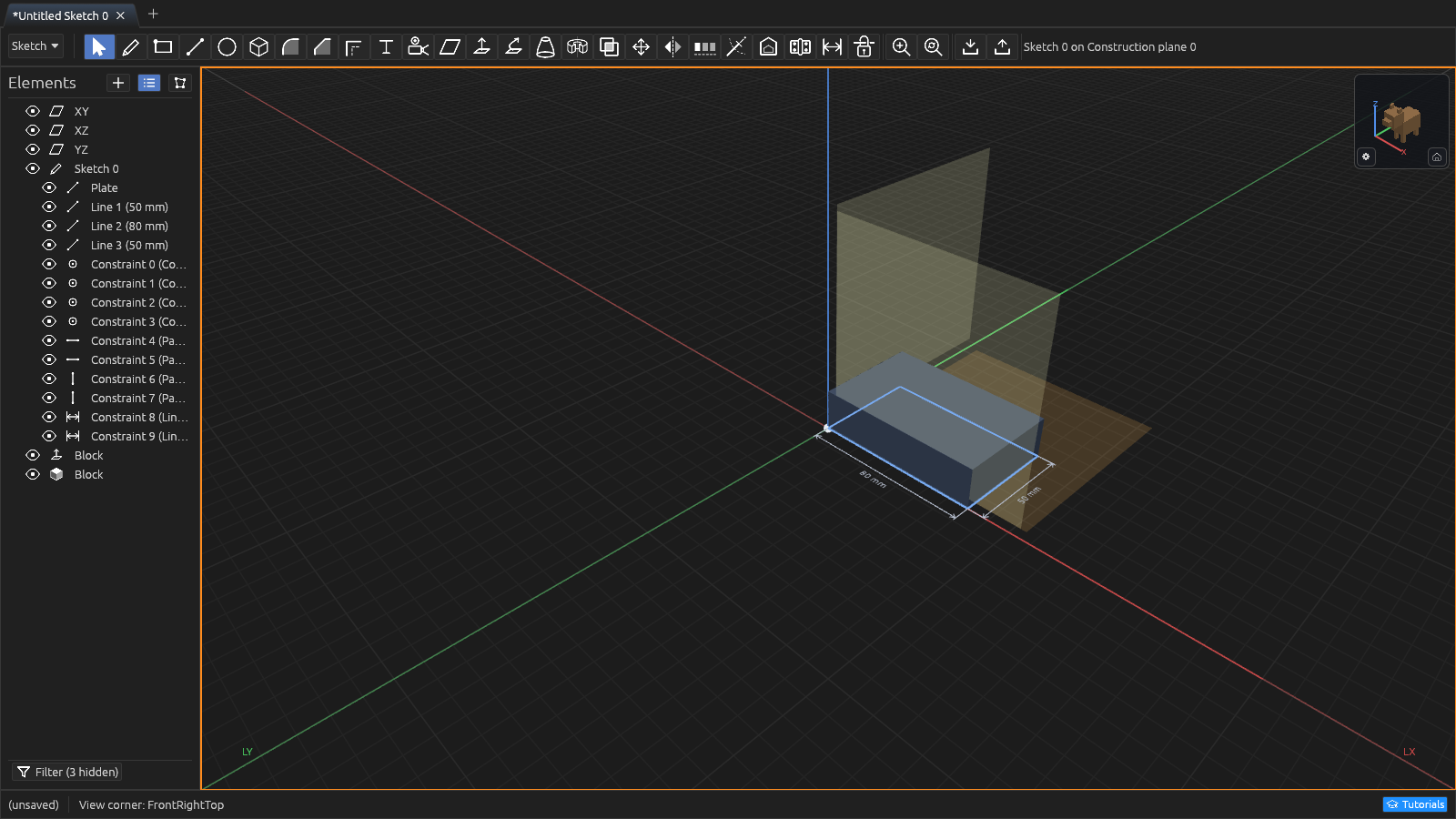Select Constraint 9 linear dimension item
Image resolution: width=1456 pixels, height=819 pixels.
[139, 436]
